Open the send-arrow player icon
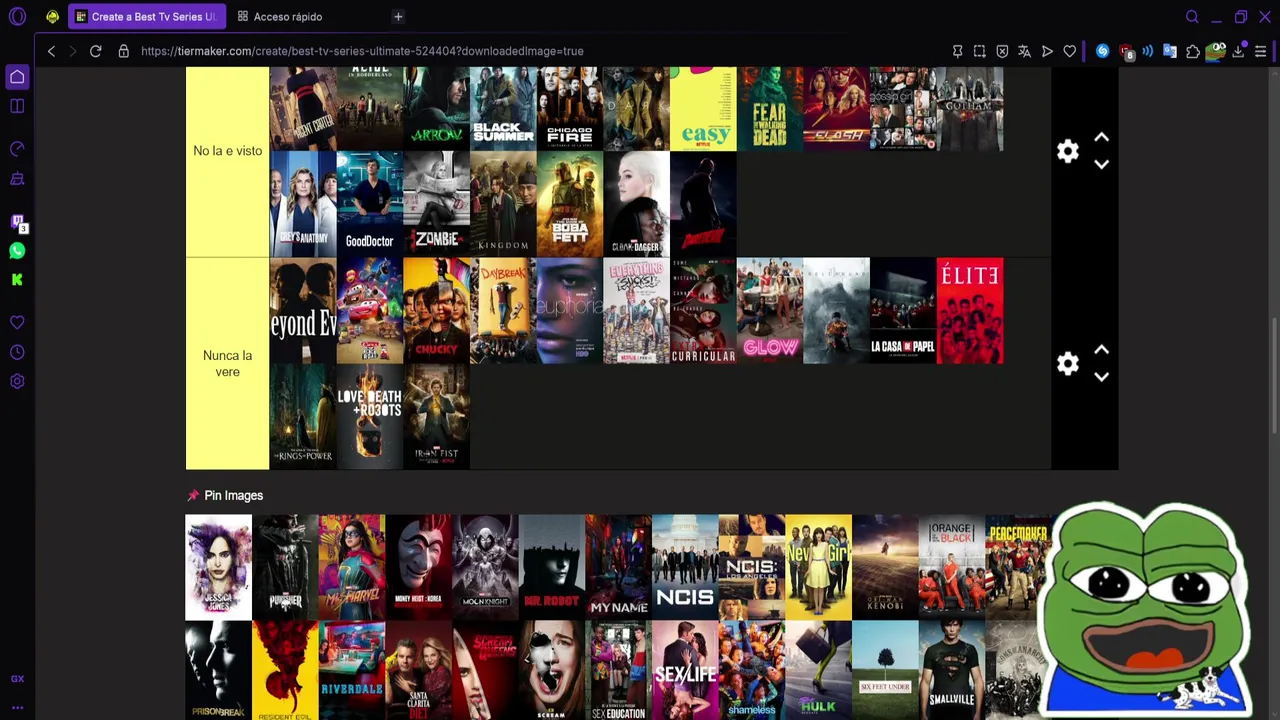The width and height of the screenshot is (1280, 720). [x=1047, y=51]
